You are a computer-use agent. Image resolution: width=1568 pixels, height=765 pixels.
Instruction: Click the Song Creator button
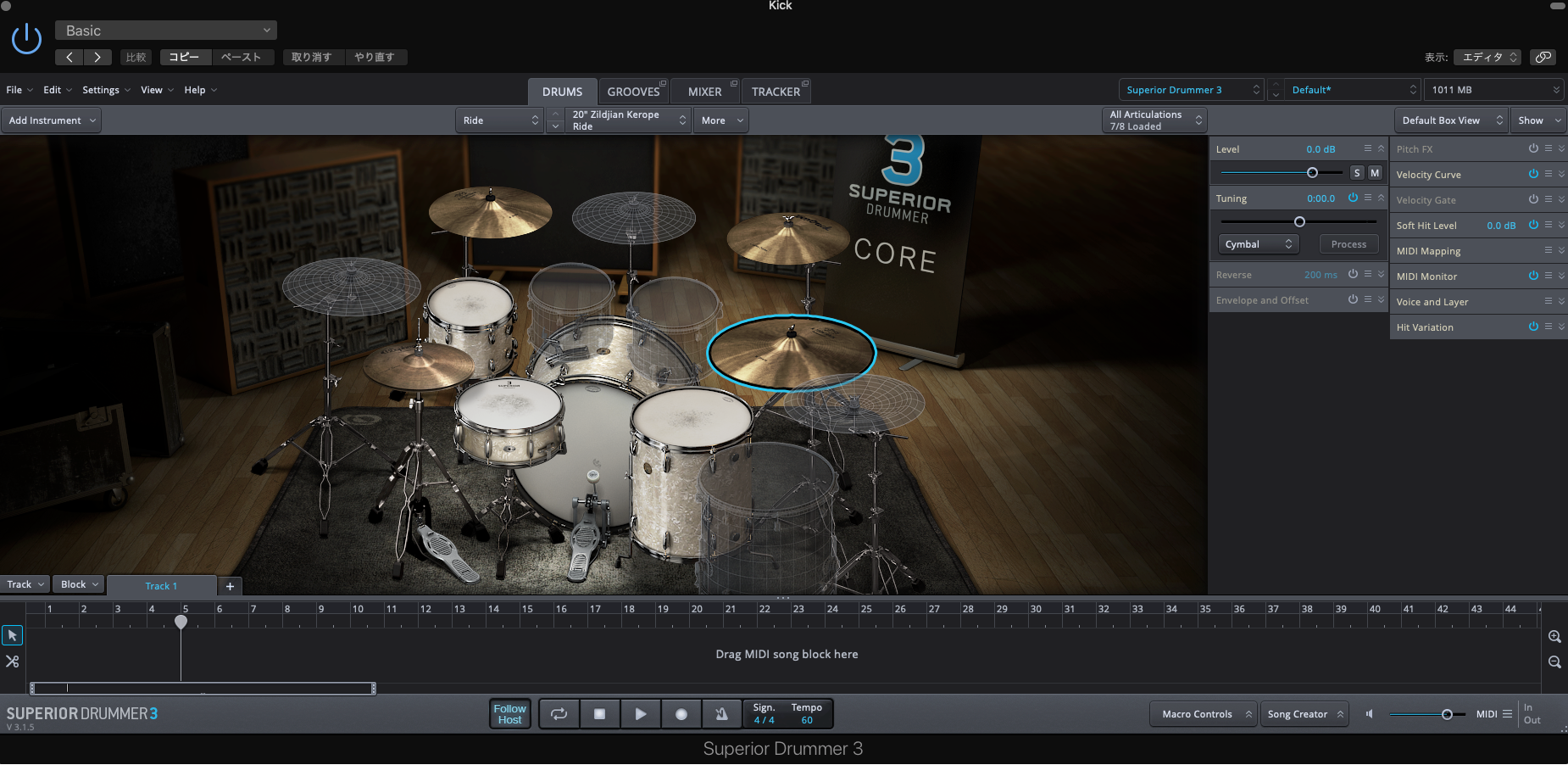(1304, 714)
